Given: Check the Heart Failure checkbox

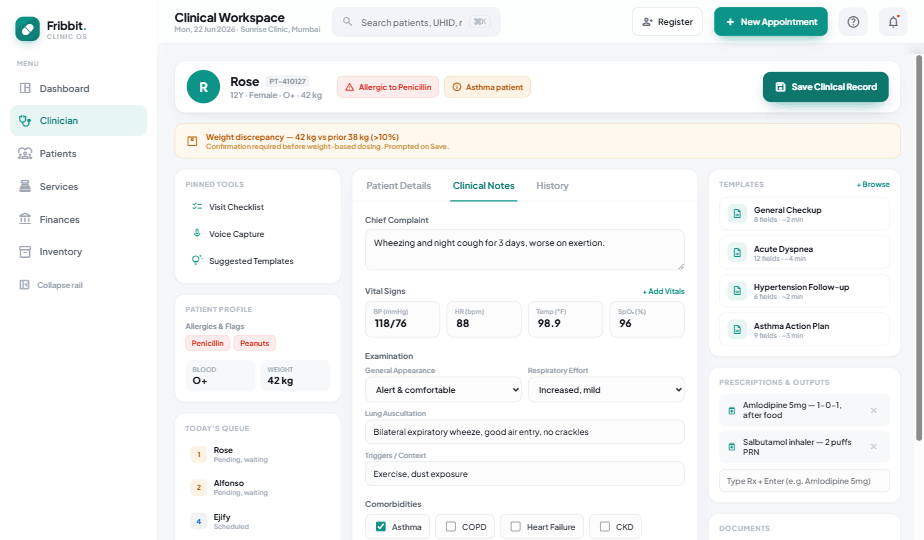Looking at the screenshot, I should [516, 526].
